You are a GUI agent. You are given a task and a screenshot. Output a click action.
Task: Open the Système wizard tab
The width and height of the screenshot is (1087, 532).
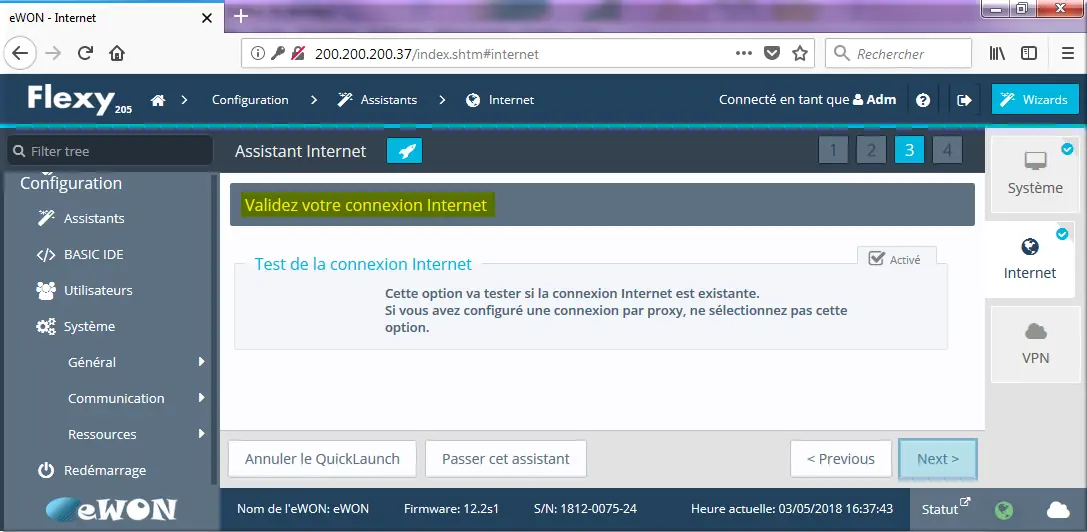point(1034,174)
